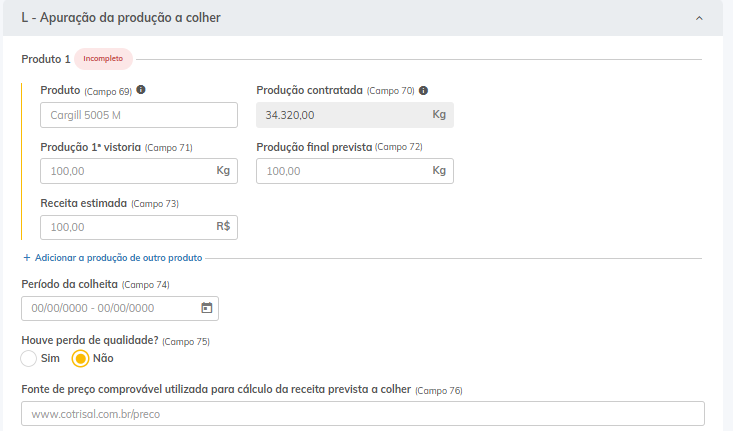The image size is (733, 431).
Task: Focus the Produto field showing Cargill 5005 M
Action: (x=138, y=115)
